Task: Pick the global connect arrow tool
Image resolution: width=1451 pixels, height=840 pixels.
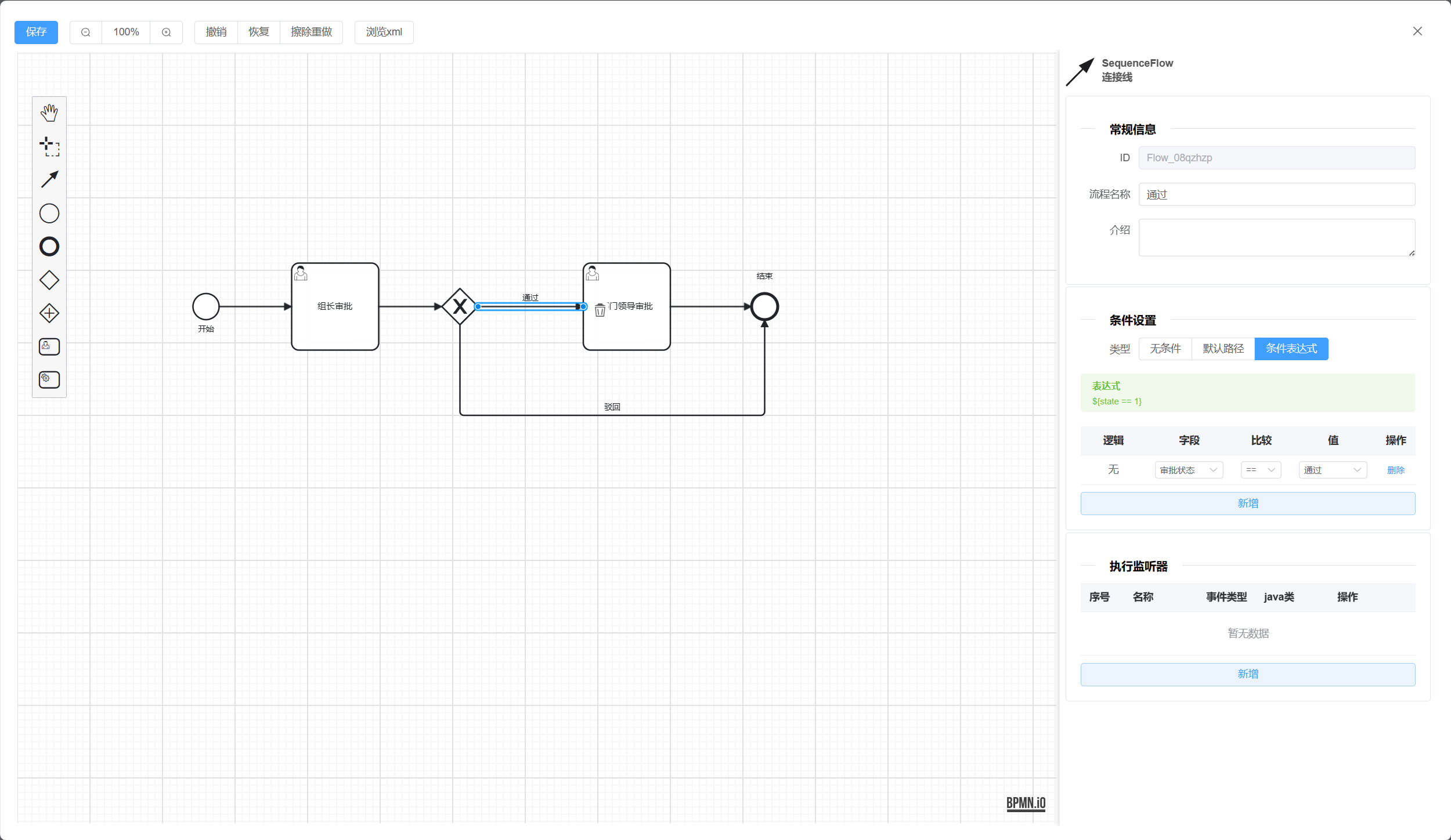Action: [49, 180]
